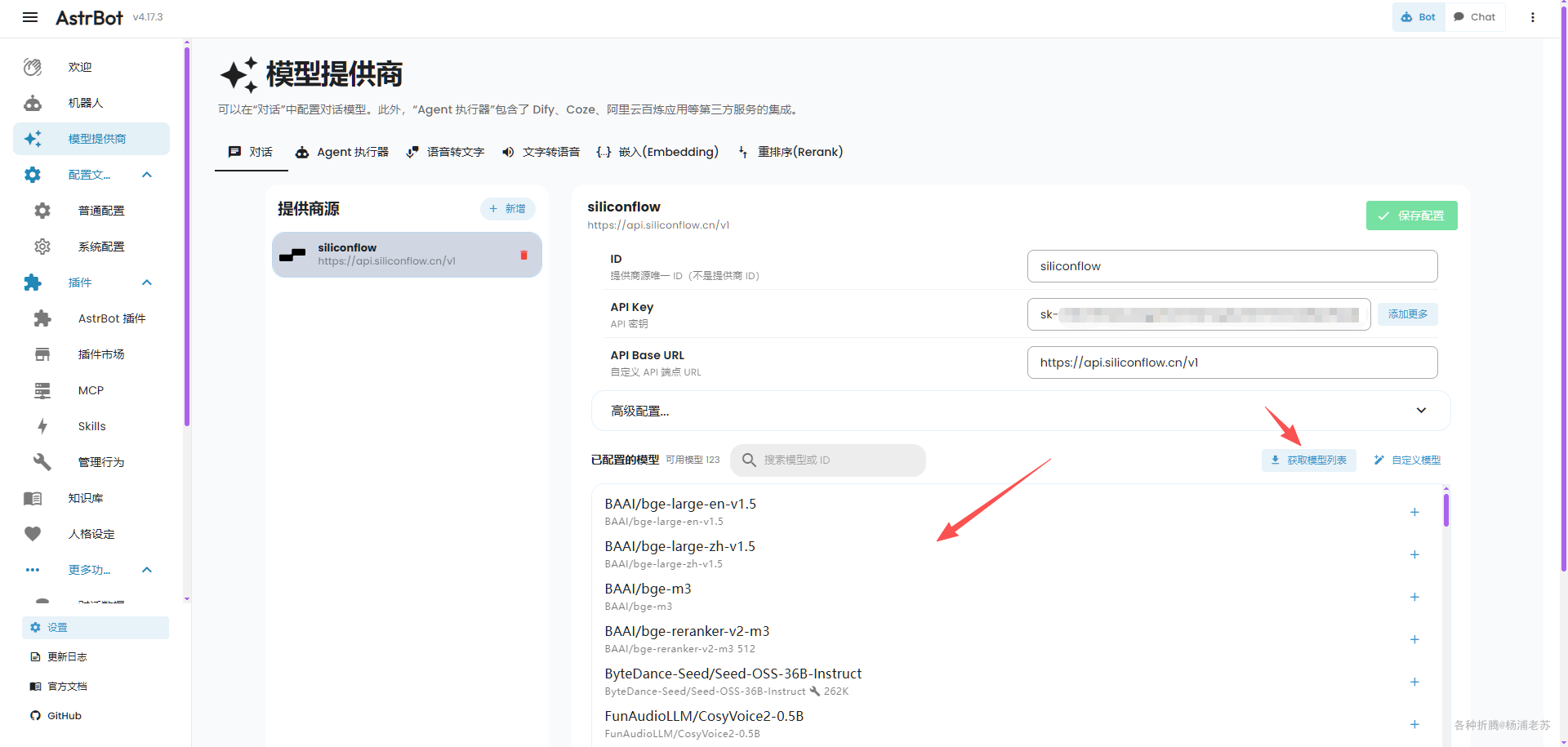Viewport: 1568px width, 747px height.
Task: Click the model list scrollbar
Action: pos(1445,509)
